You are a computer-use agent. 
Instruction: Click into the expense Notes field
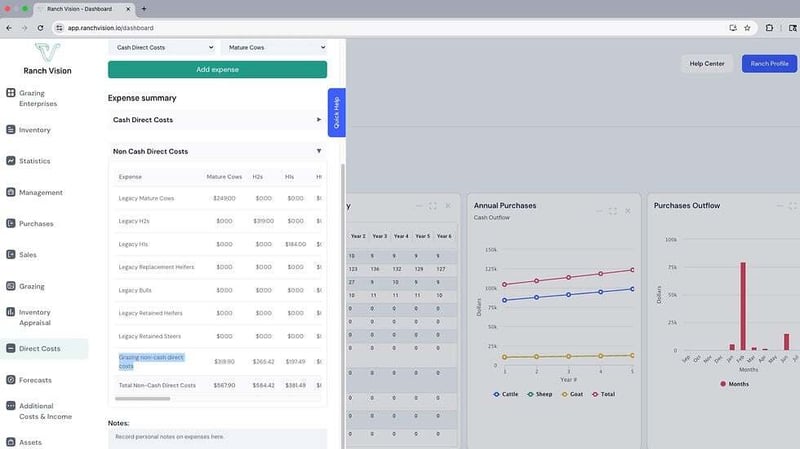pos(217,438)
